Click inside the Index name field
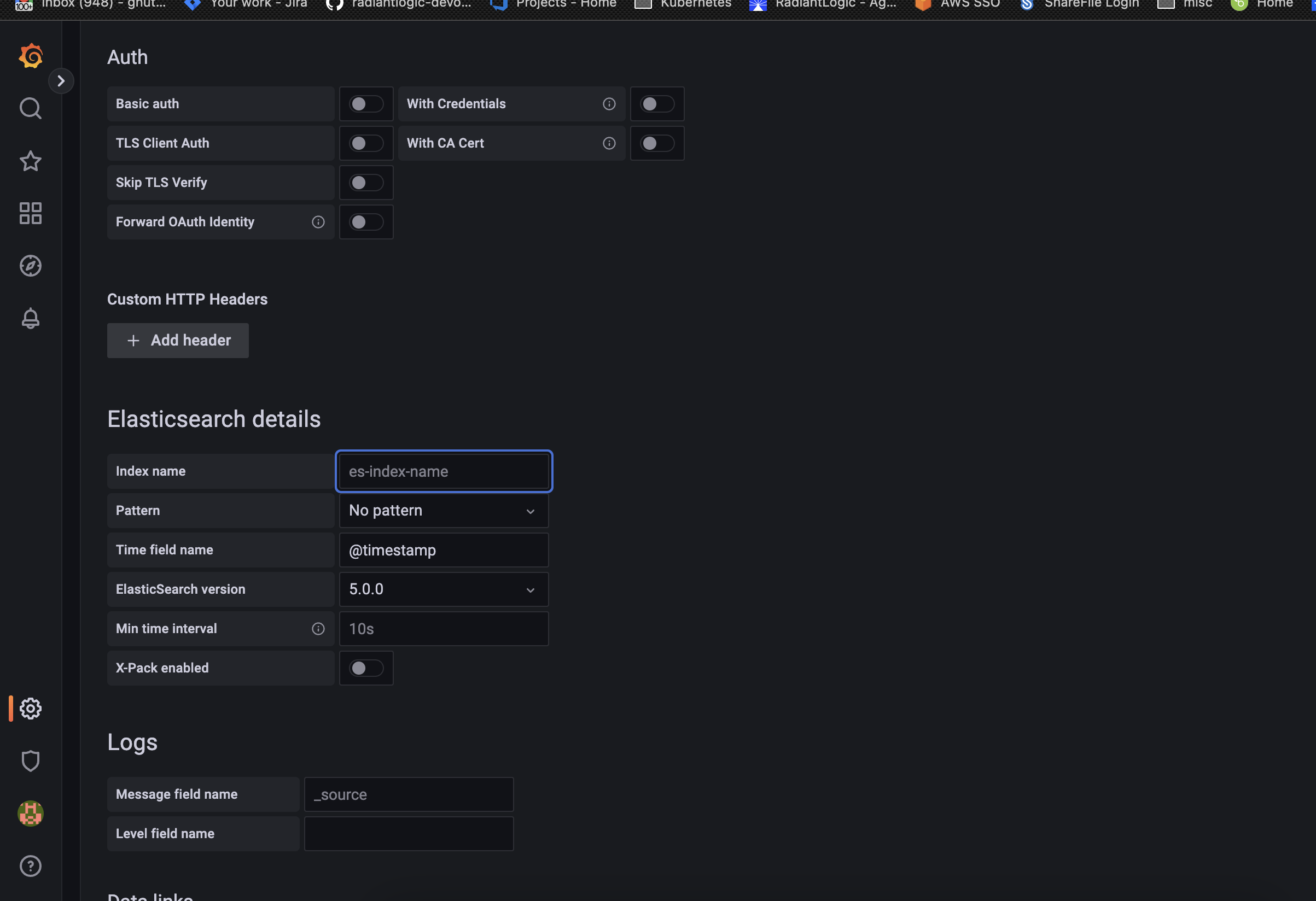The image size is (1316, 901). coord(444,471)
